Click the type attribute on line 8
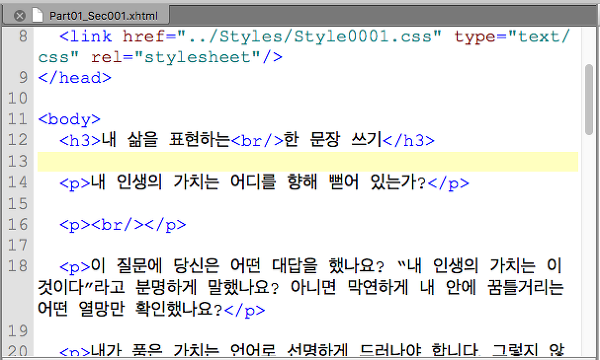Viewport: 600px width, 360px height. (x=475, y=37)
